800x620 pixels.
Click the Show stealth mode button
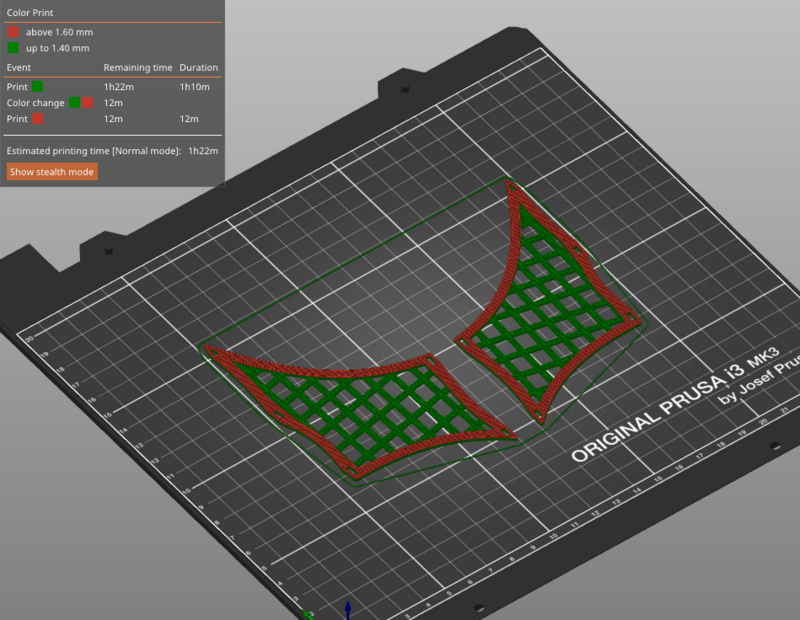(51, 171)
